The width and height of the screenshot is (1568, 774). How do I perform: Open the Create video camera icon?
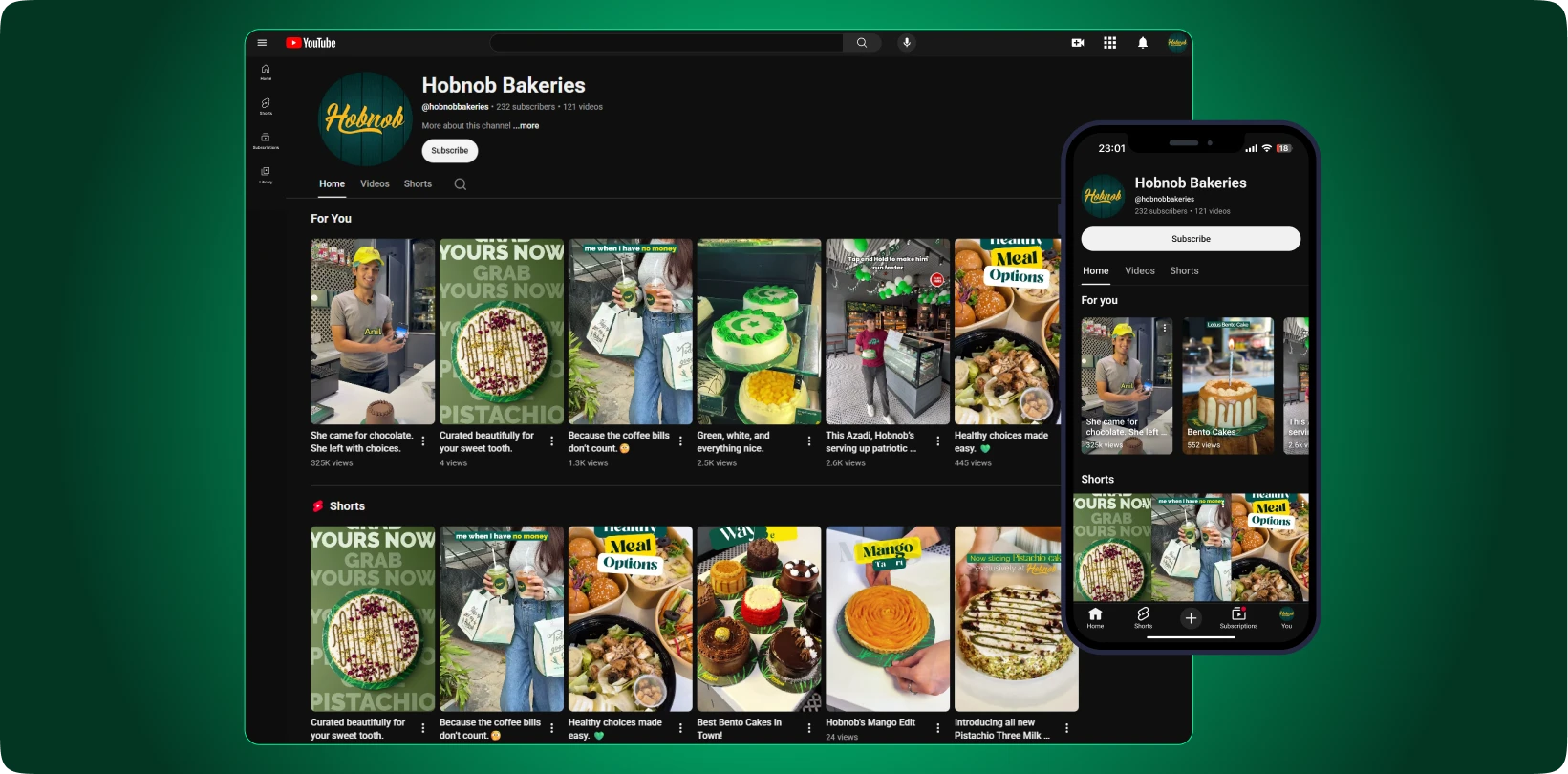point(1078,43)
